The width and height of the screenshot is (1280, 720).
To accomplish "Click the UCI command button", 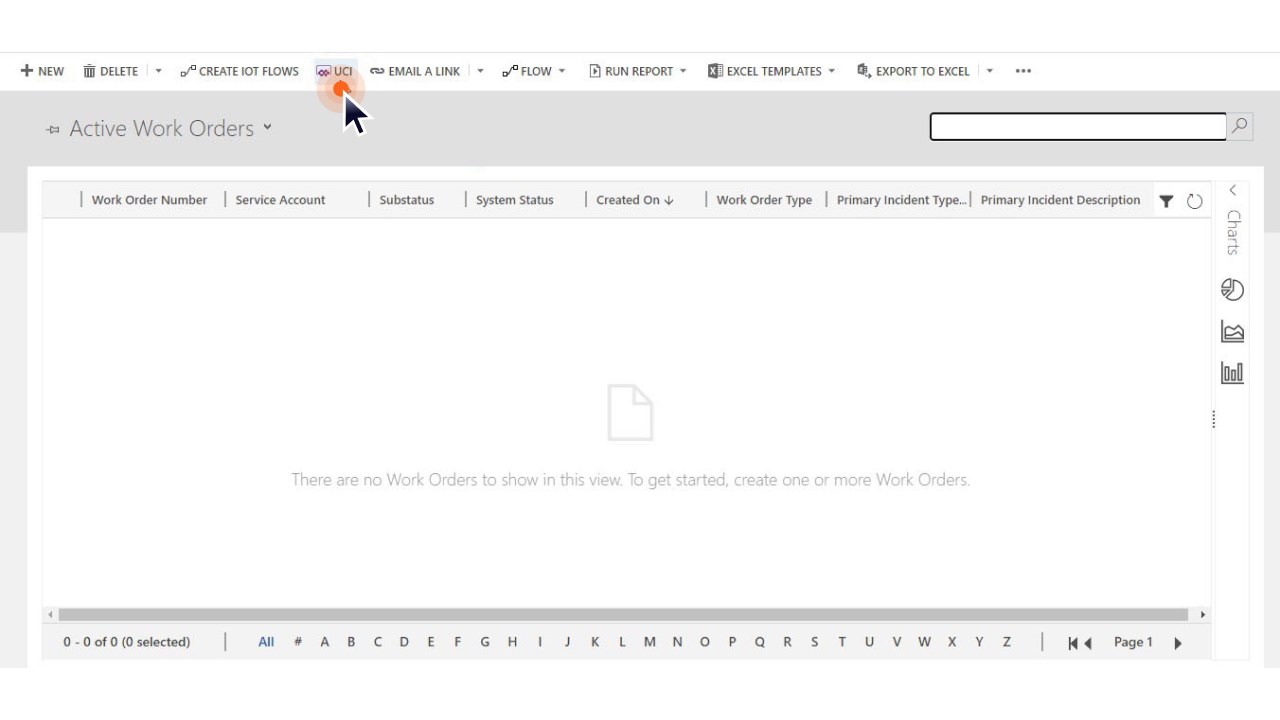I will (x=335, y=71).
